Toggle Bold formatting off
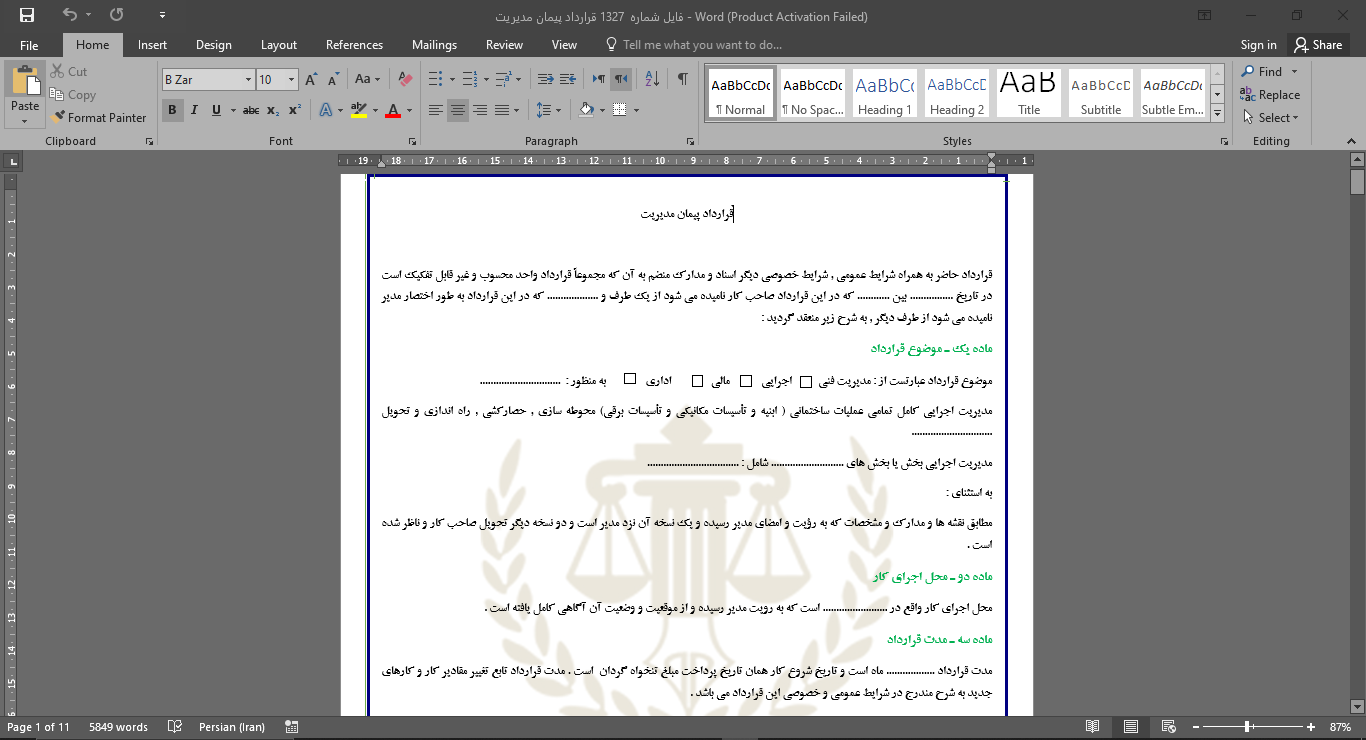 pos(172,110)
